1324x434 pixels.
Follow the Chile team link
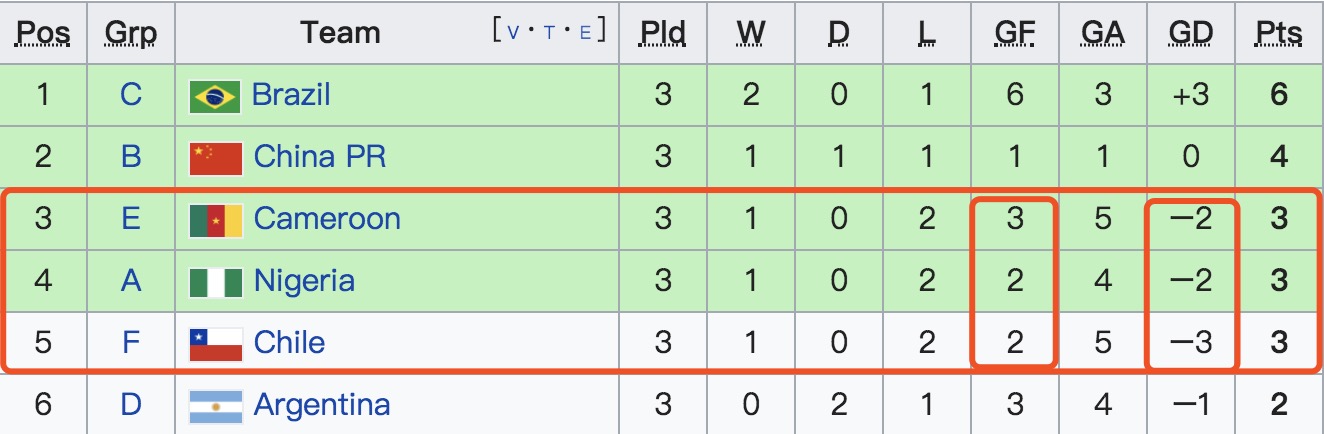click(x=289, y=342)
